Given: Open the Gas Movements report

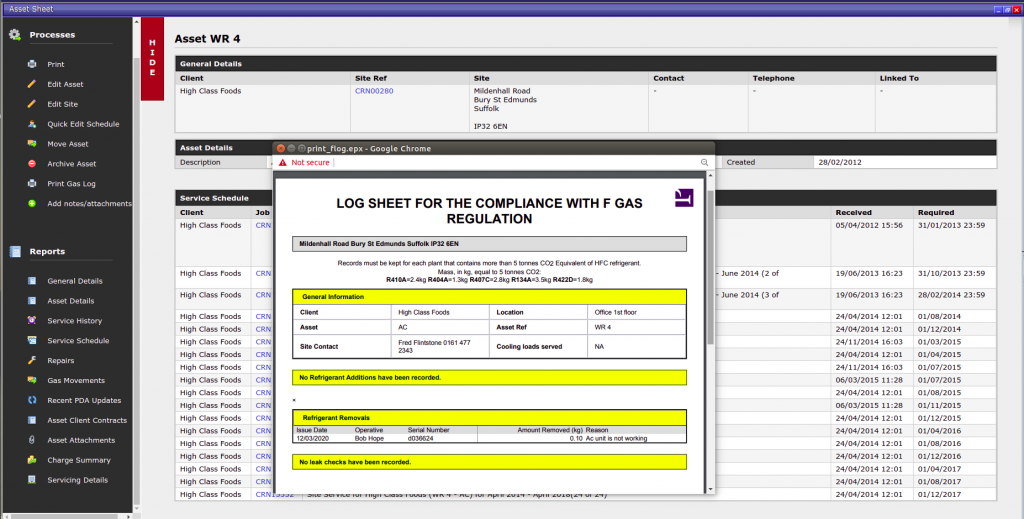Looking at the screenshot, I should click(76, 381).
